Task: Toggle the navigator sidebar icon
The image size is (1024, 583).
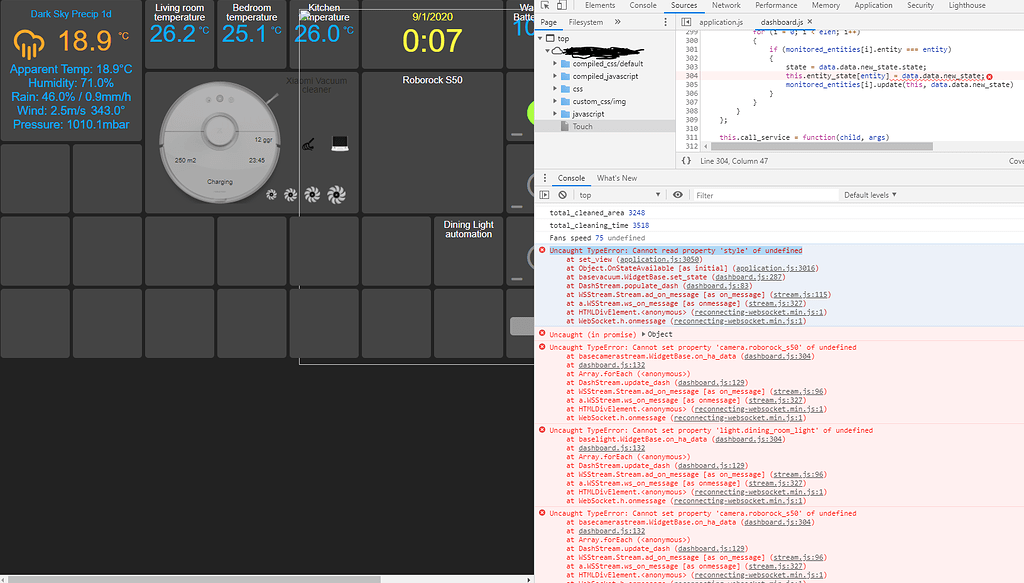Action: tap(684, 22)
